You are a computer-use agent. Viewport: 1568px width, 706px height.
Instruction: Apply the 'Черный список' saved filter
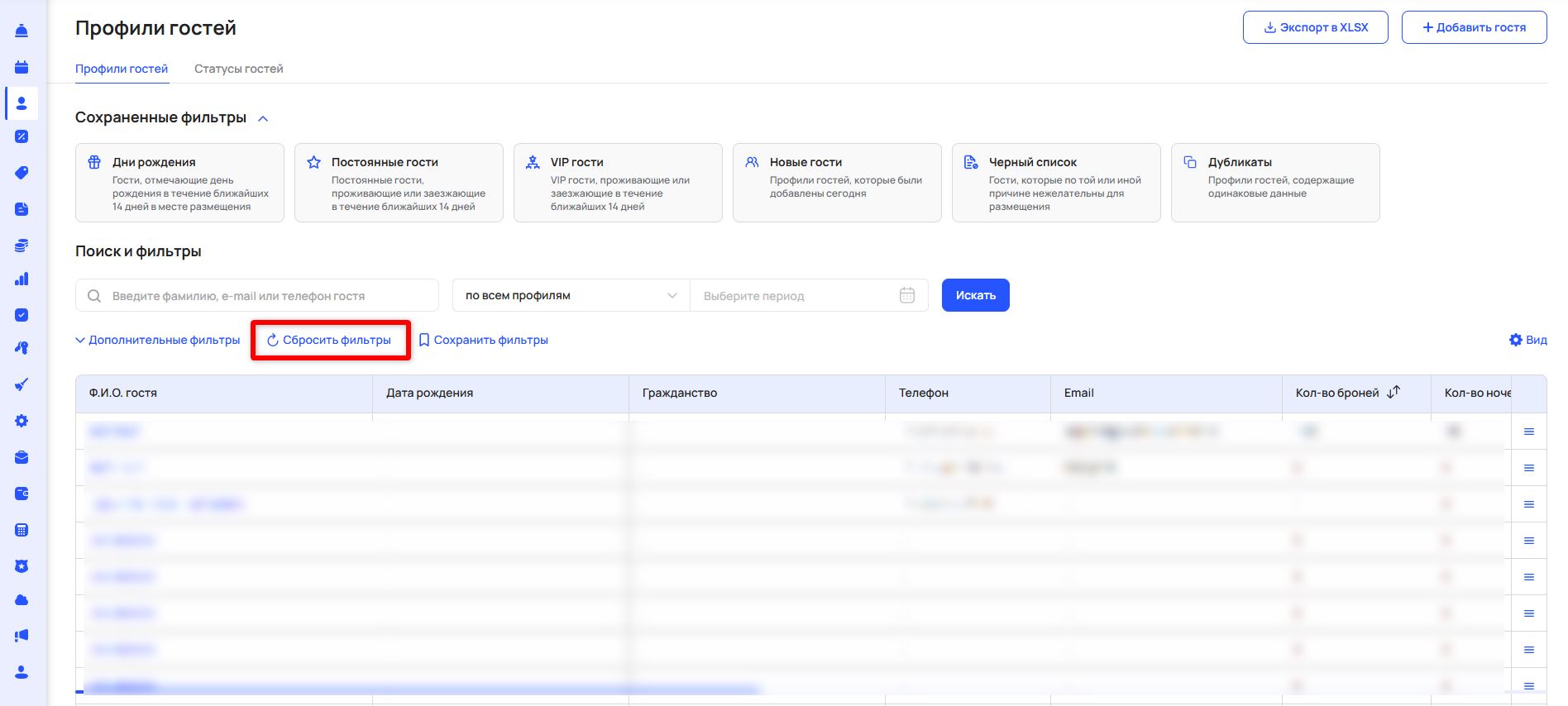pos(1055,183)
